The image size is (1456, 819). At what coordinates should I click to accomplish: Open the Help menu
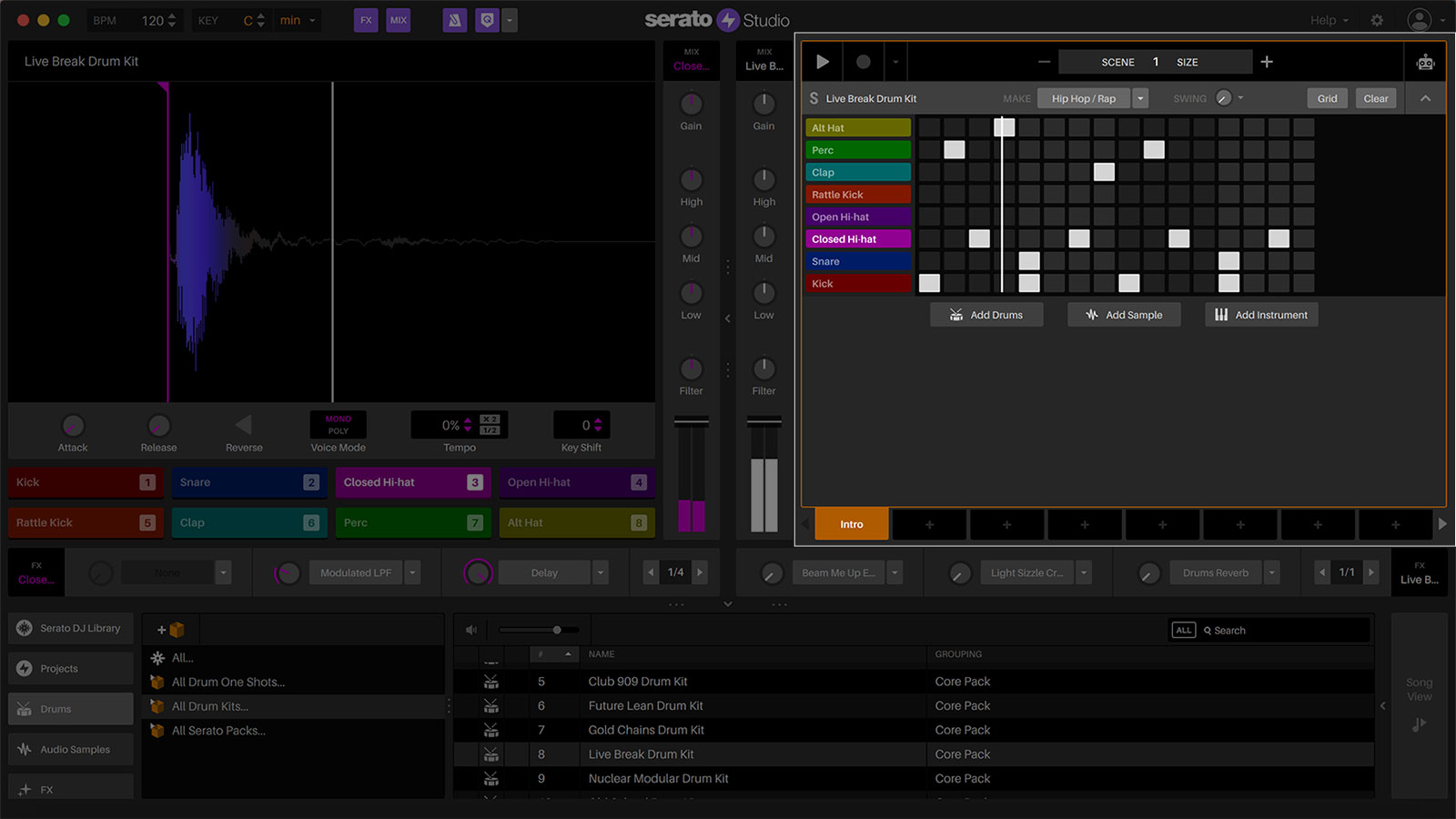click(1329, 20)
